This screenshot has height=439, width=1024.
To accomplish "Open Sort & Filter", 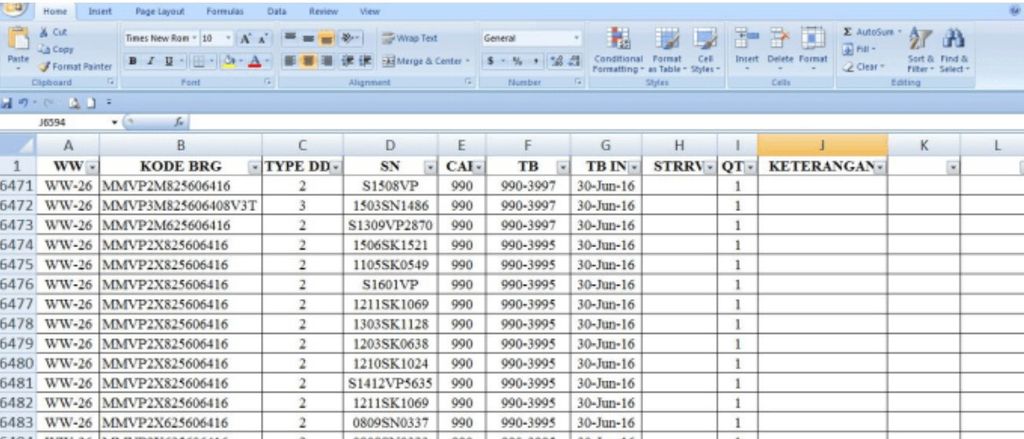I will pyautogui.click(x=920, y=50).
